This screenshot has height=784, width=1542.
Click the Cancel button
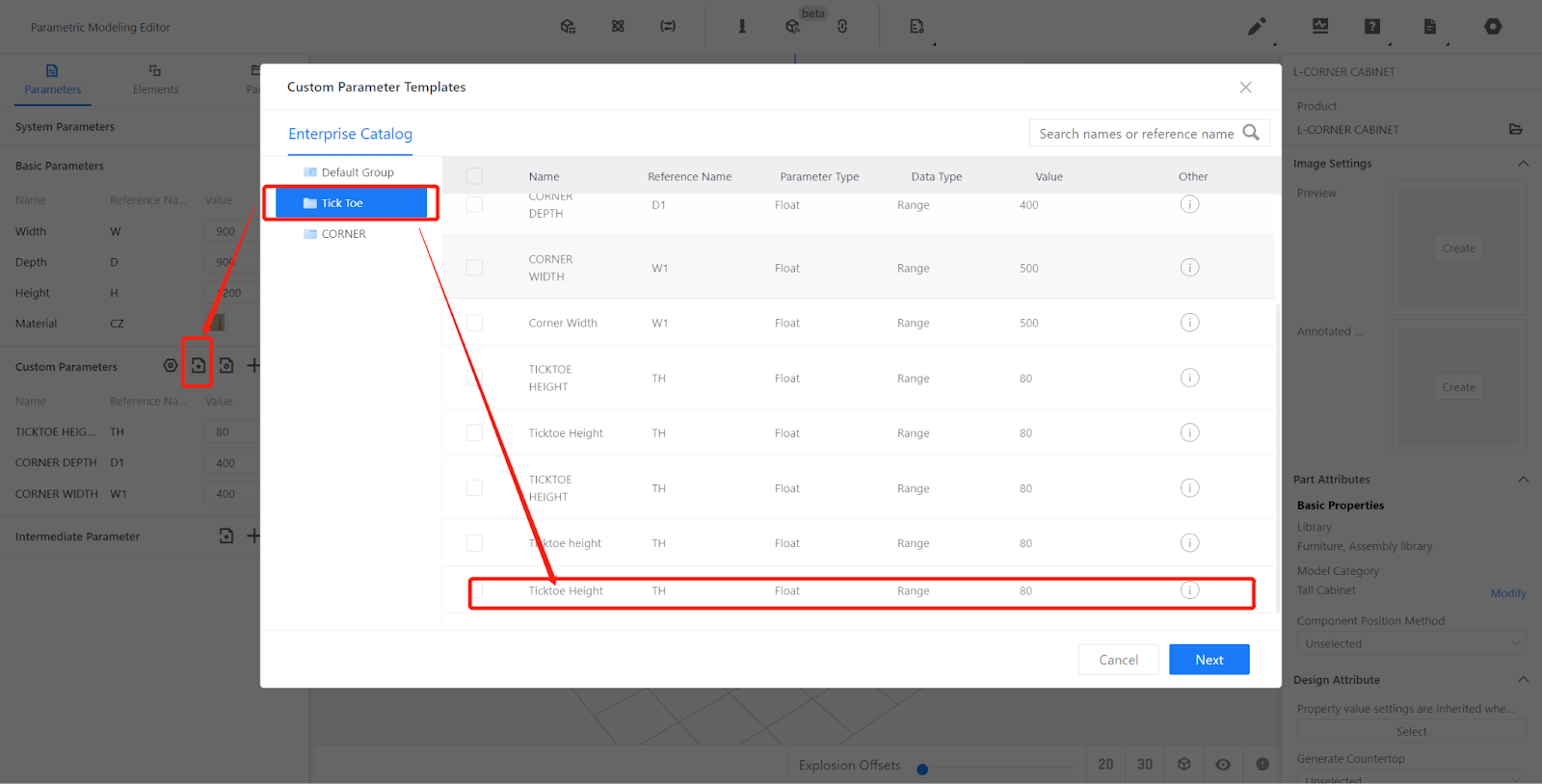click(1118, 660)
